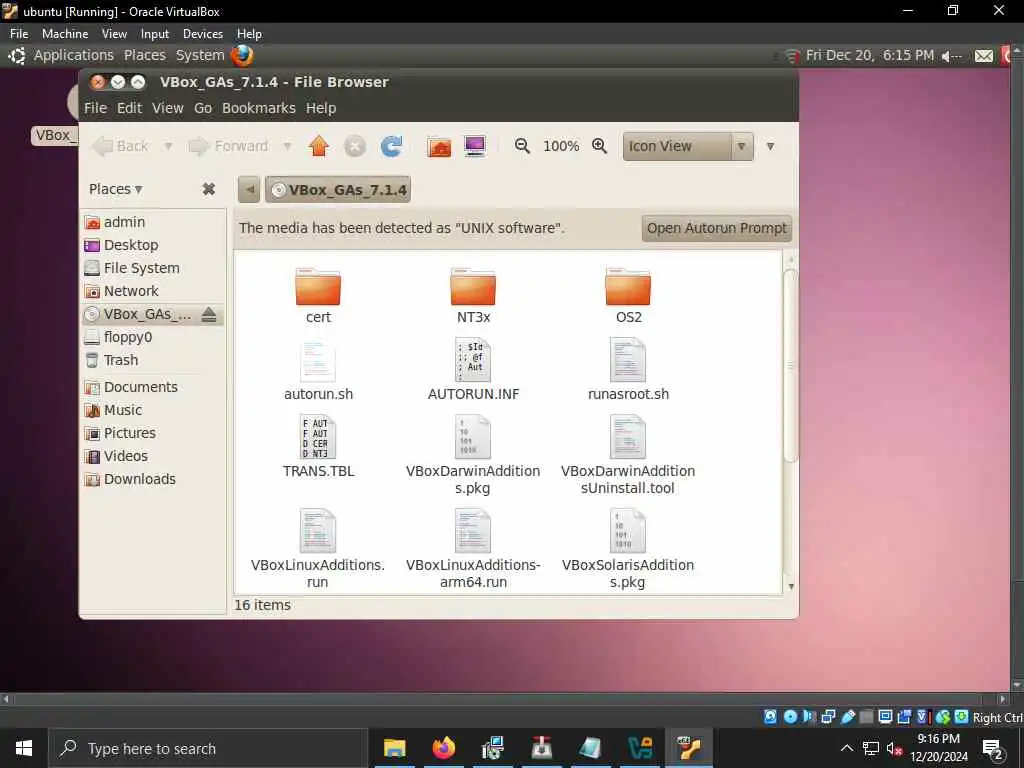Click the mail envelope indicator in Ubuntu panel
Viewport: 1024px width, 768px height.
(x=984, y=56)
